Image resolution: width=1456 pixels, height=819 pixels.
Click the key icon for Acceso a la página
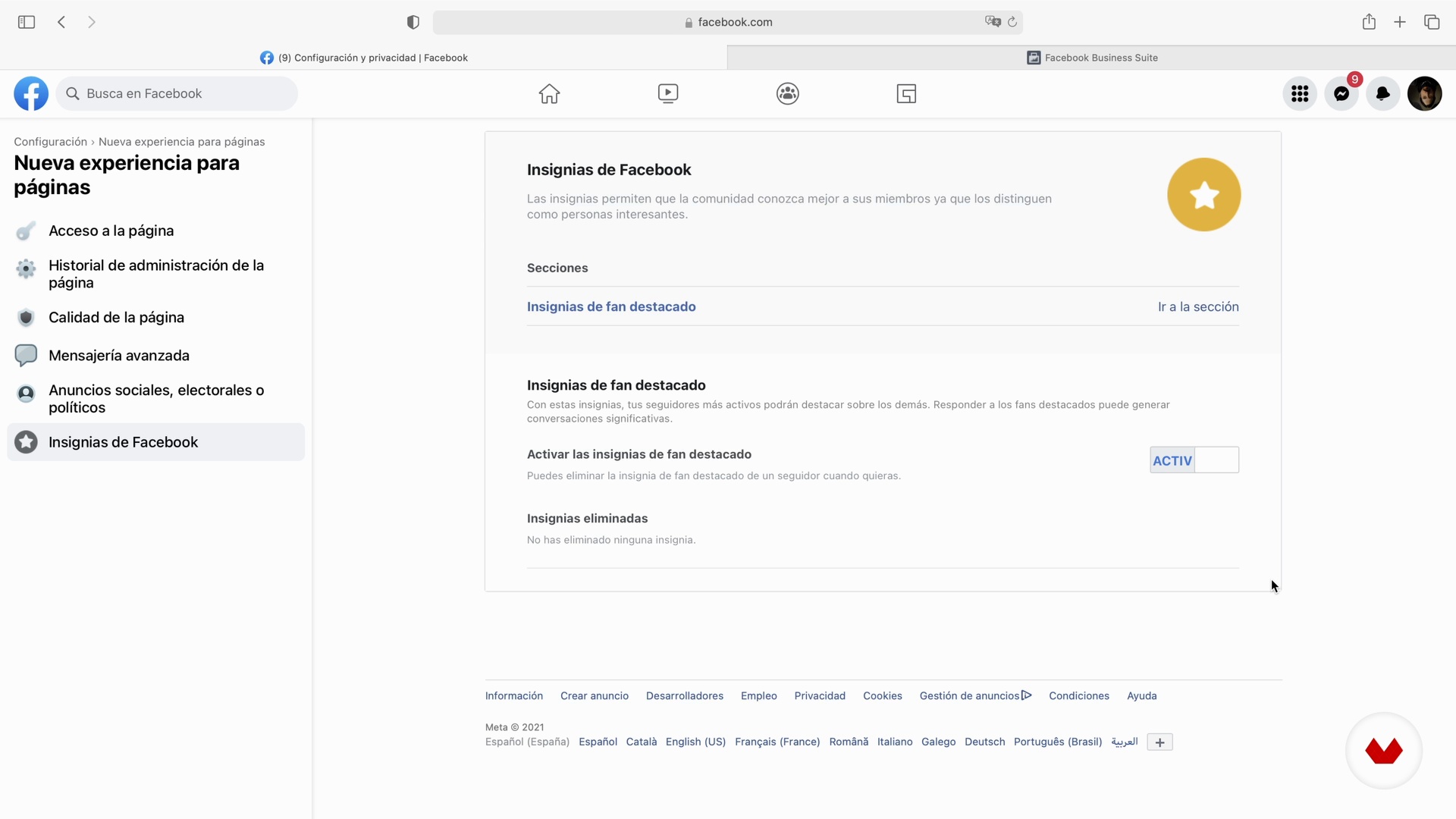[26, 231]
